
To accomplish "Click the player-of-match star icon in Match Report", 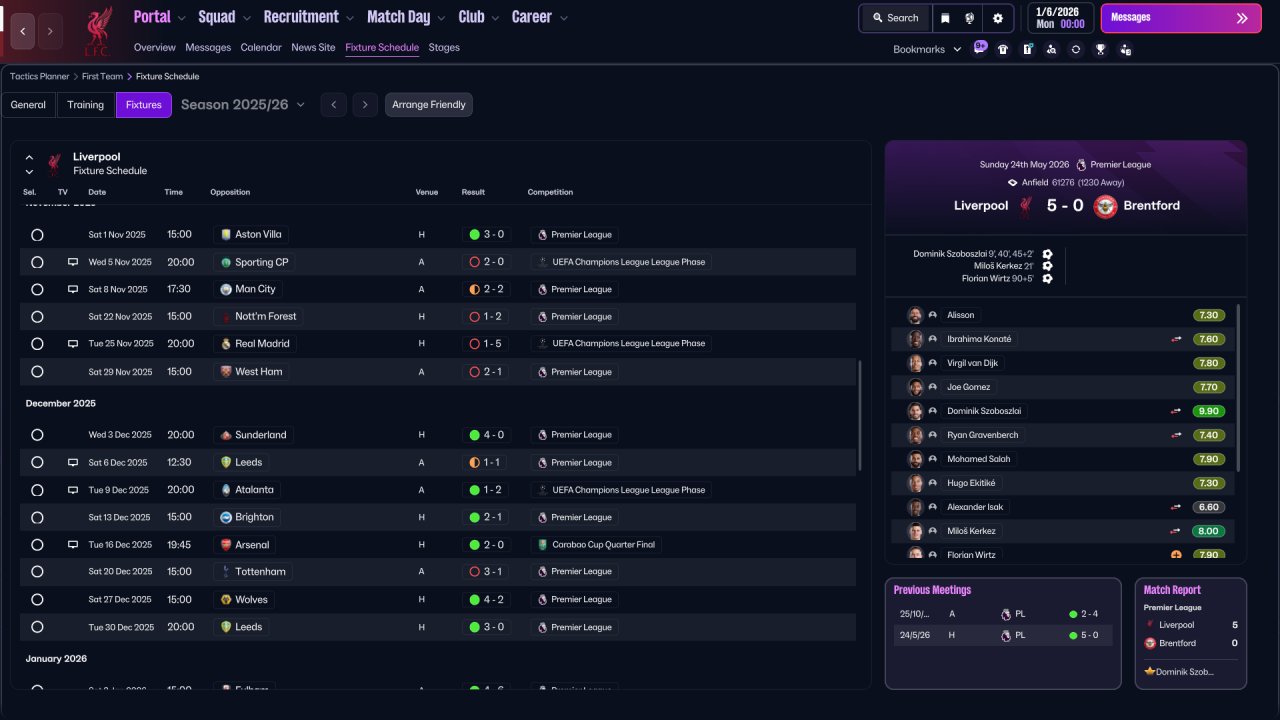I will 1150,672.
